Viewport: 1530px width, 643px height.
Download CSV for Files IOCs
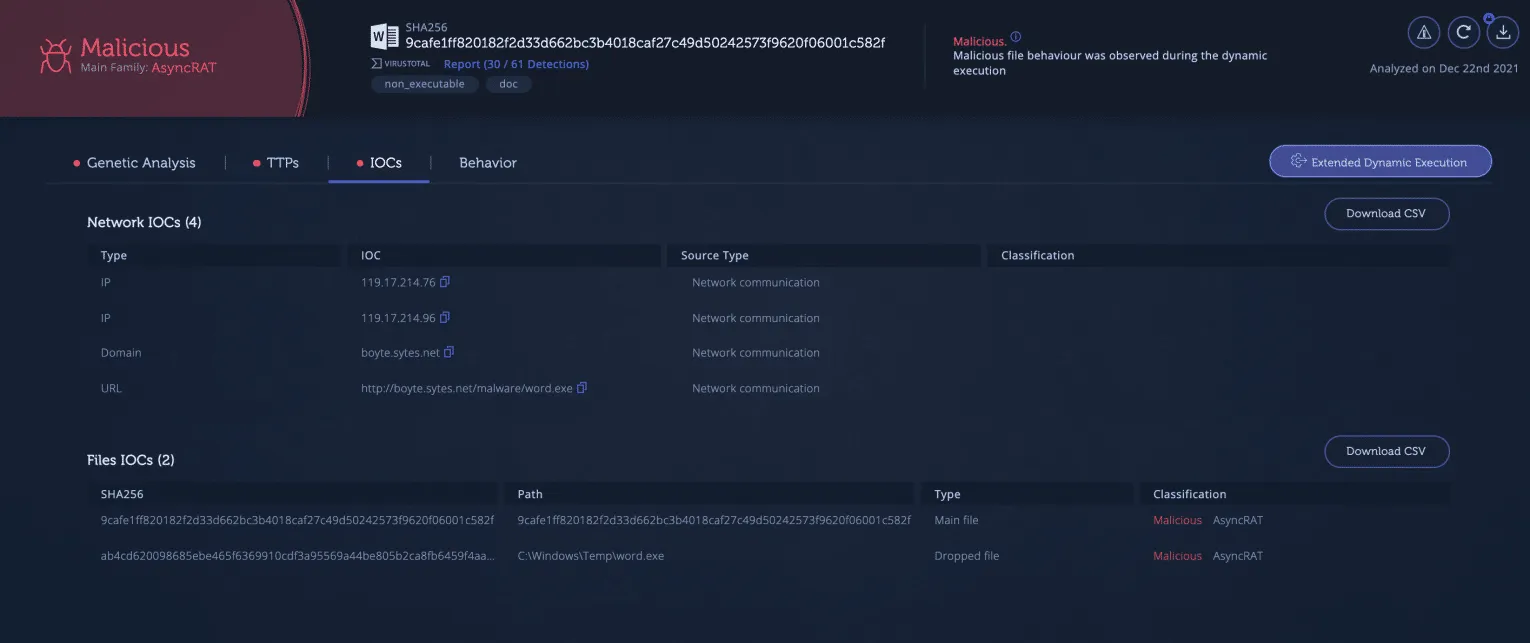pyautogui.click(x=1386, y=451)
